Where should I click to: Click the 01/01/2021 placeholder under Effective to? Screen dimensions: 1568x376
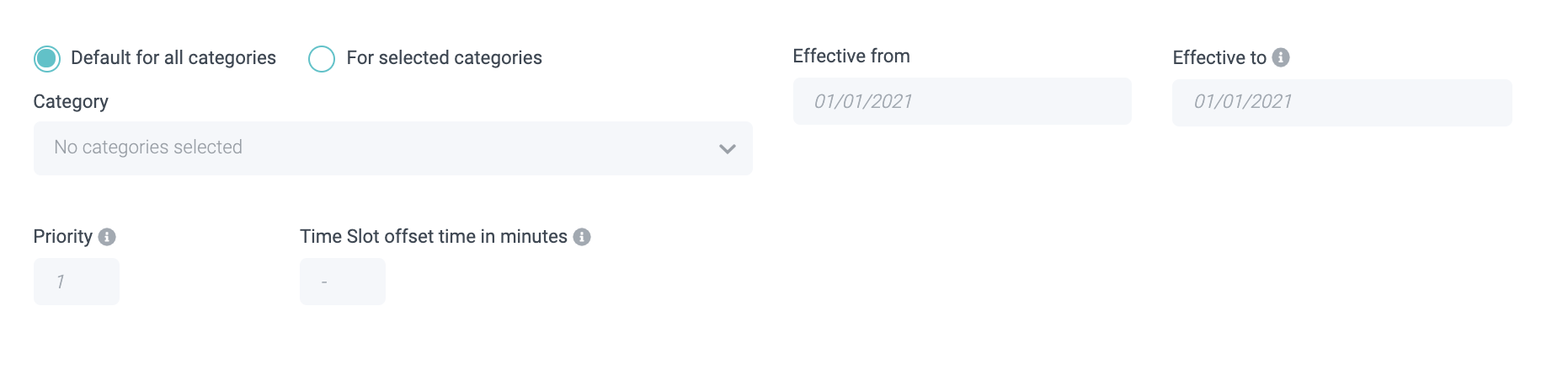tap(1243, 102)
